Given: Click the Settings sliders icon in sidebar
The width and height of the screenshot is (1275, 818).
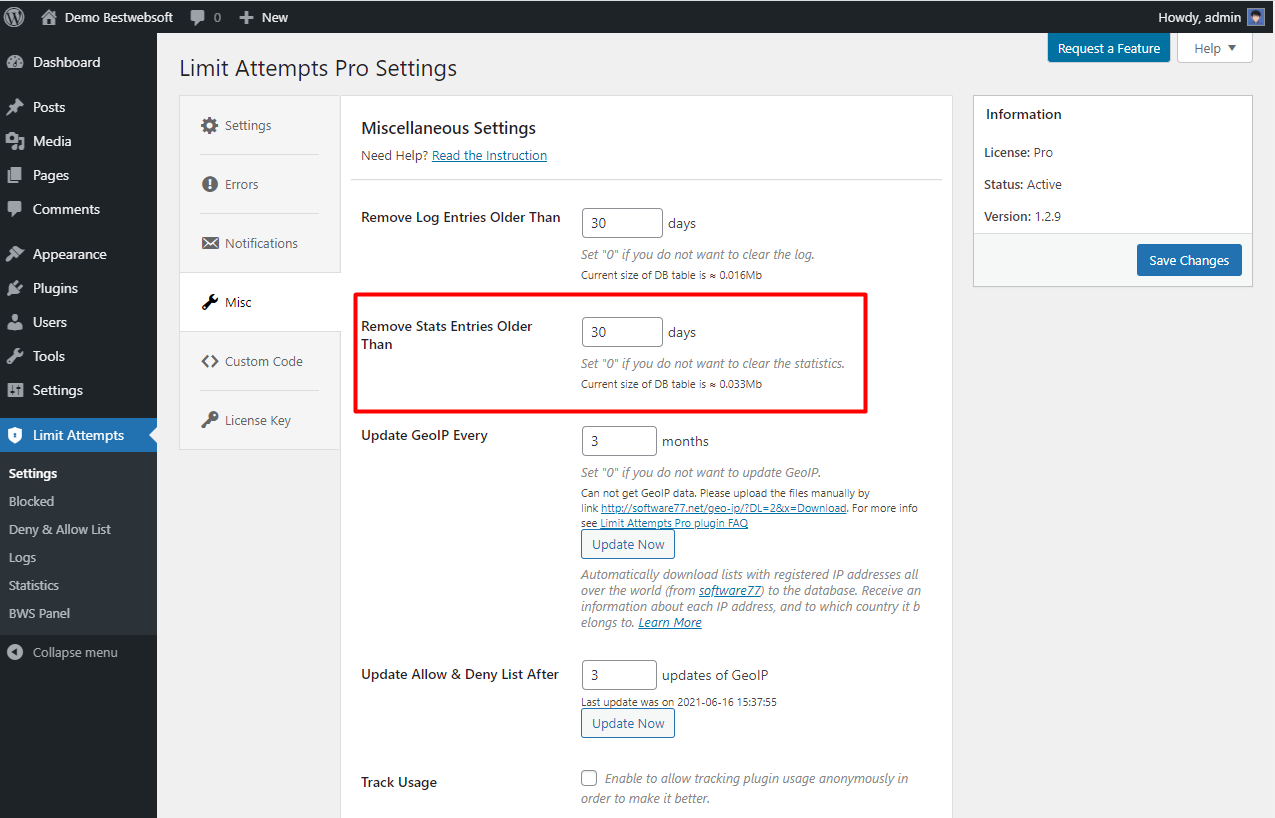Looking at the screenshot, I should [15, 390].
